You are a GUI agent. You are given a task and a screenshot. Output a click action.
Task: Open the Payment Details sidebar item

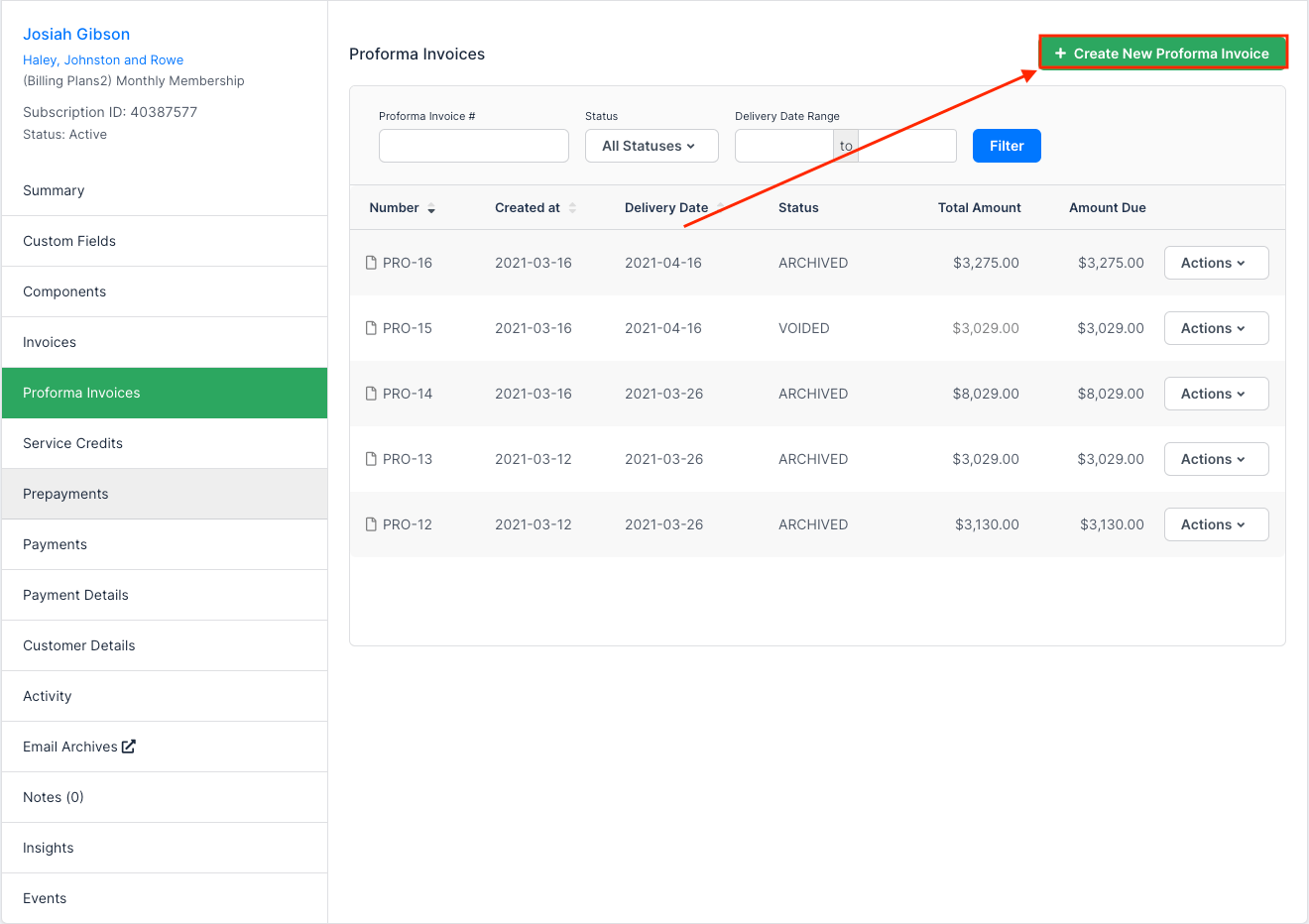pyautogui.click(x=76, y=595)
